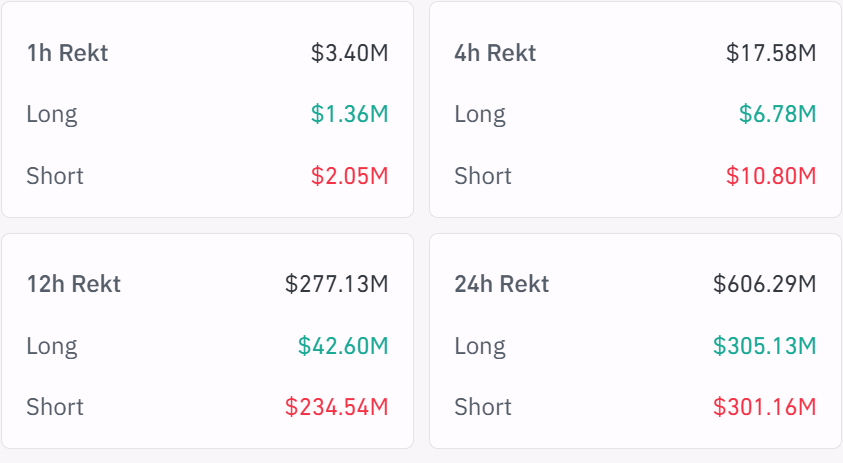This screenshot has width=843, height=463.
Task: Open the 4h Rekt card title
Action: 495,53
